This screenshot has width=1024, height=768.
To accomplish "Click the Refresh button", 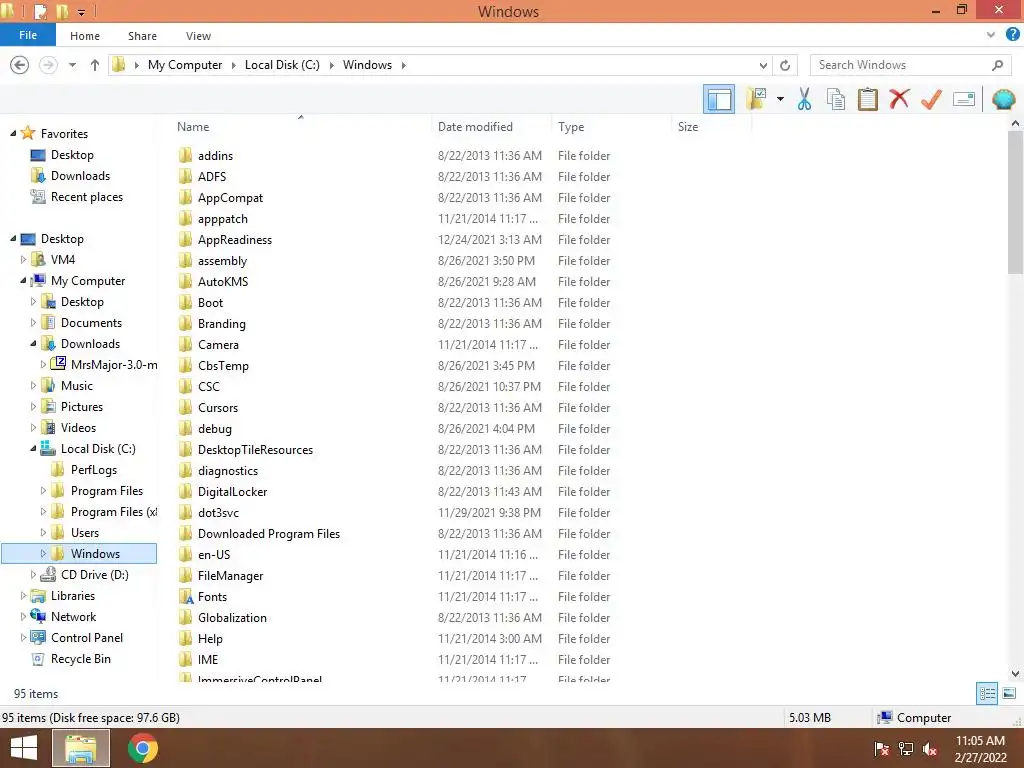I will coord(785,65).
